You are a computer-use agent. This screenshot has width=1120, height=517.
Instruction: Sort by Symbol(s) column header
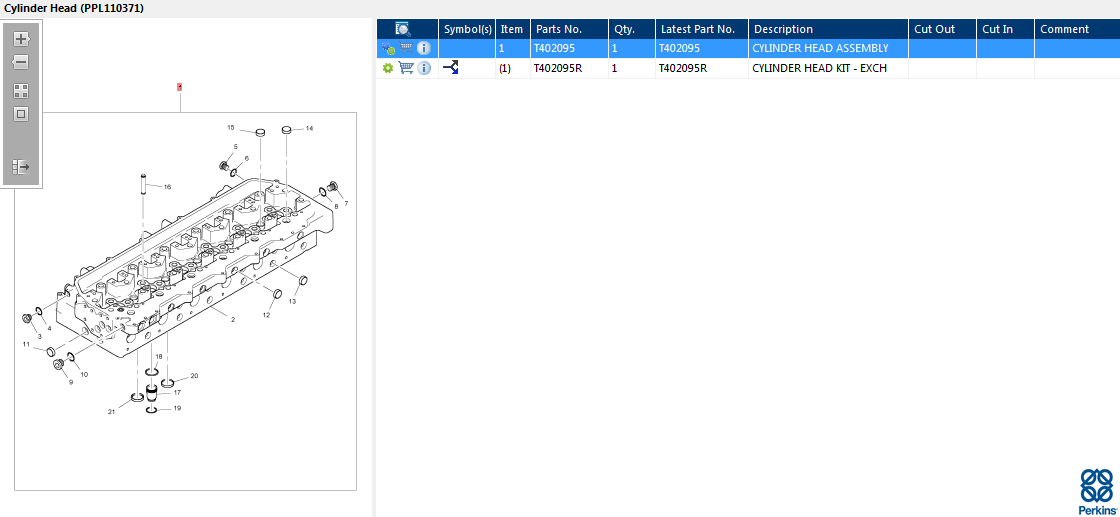coord(467,29)
